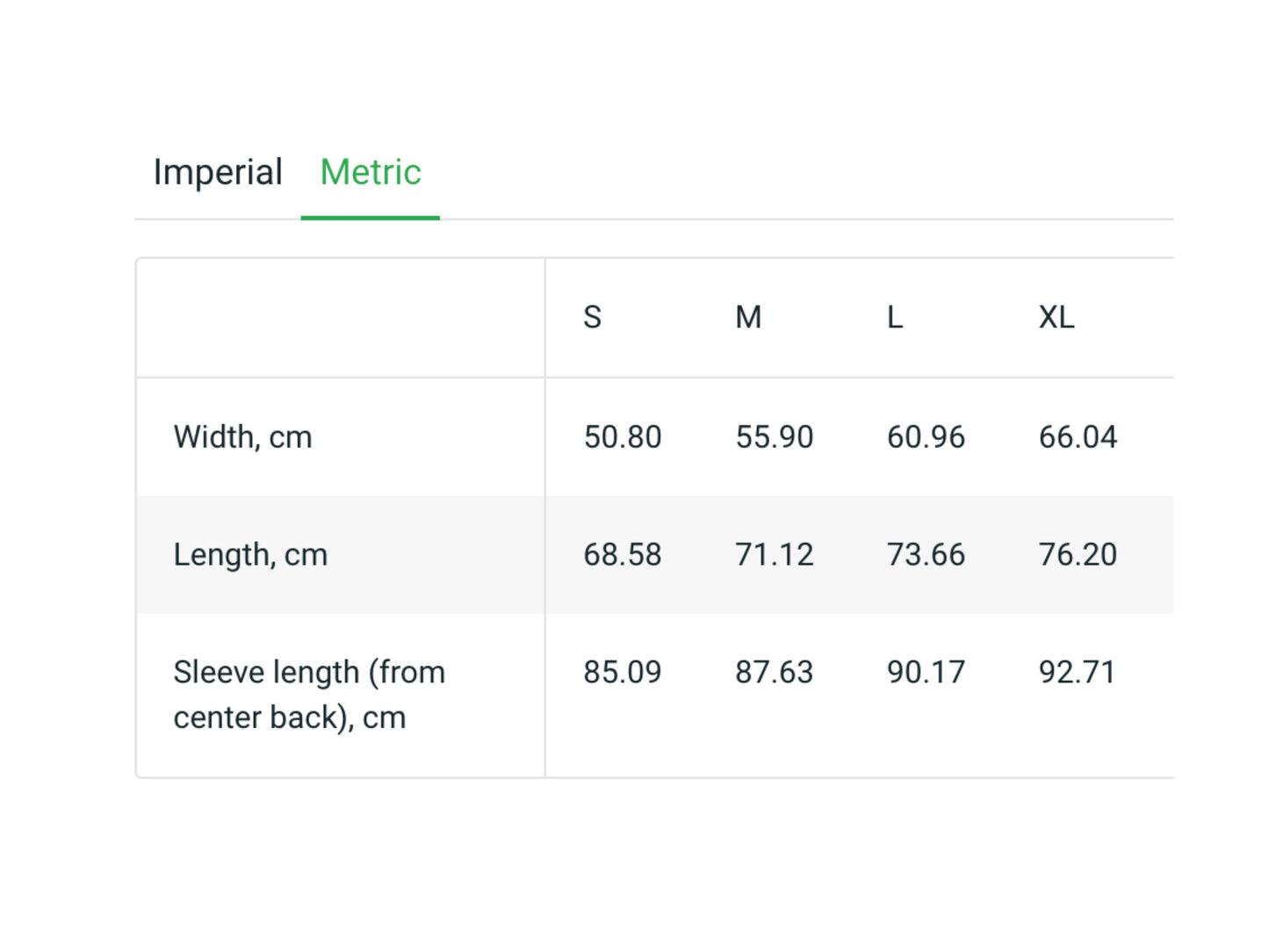Click the S size column header
Image resolution: width=1269 pixels, height=952 pixels.
pos(593,317)
